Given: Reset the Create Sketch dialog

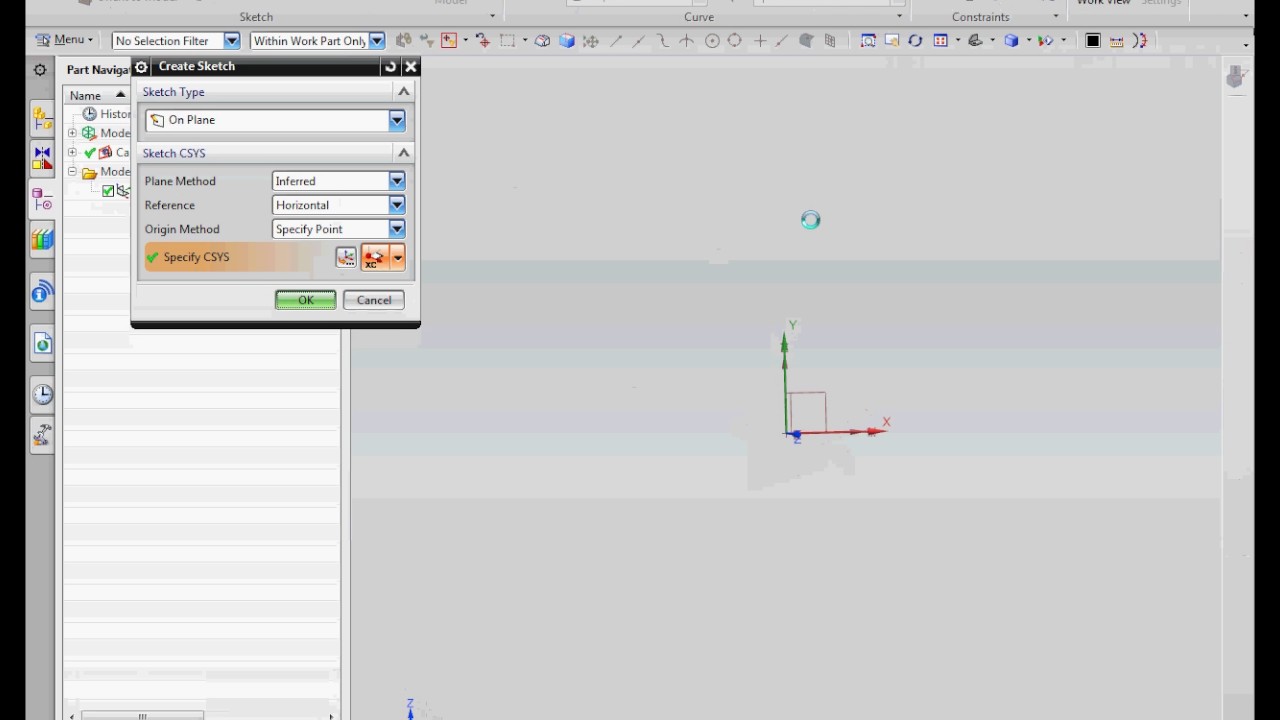Looking at the screenshot, I should point(390,67).
